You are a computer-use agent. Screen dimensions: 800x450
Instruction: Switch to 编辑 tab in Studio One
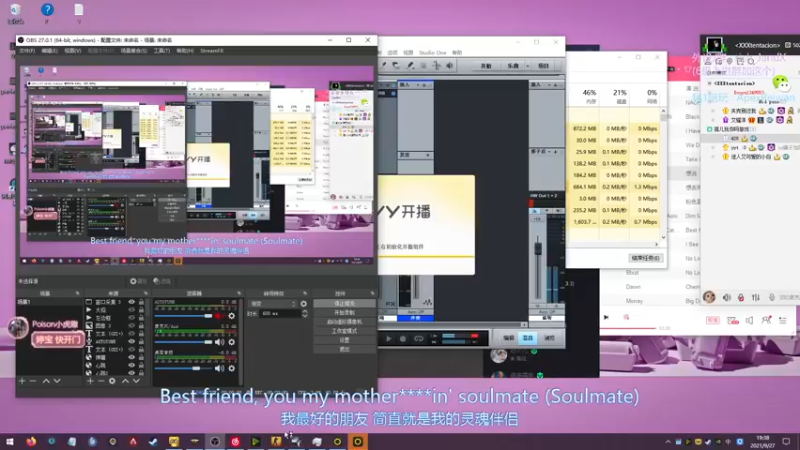point(509,338)
